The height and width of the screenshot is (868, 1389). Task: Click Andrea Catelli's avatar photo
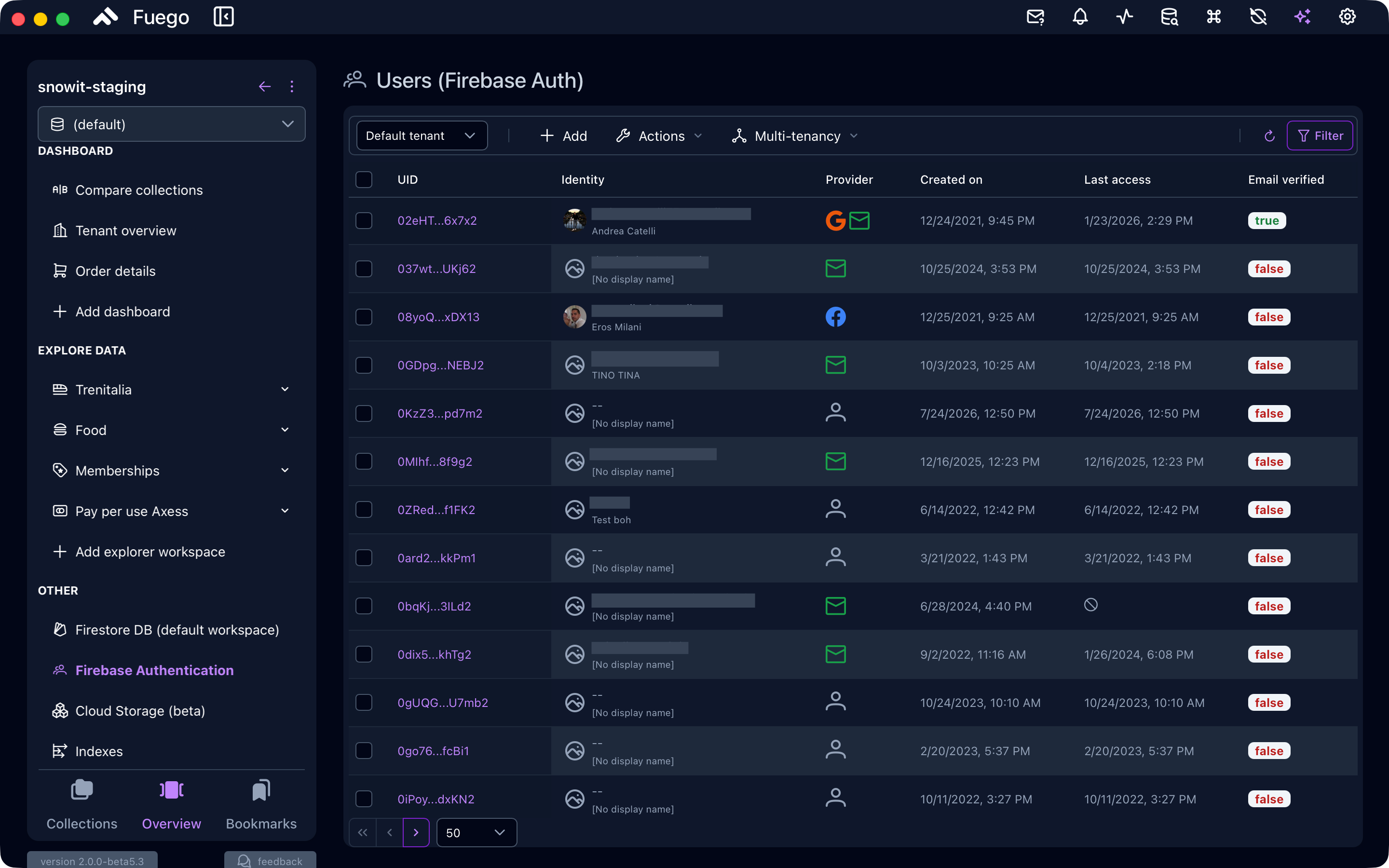[574, 220]
